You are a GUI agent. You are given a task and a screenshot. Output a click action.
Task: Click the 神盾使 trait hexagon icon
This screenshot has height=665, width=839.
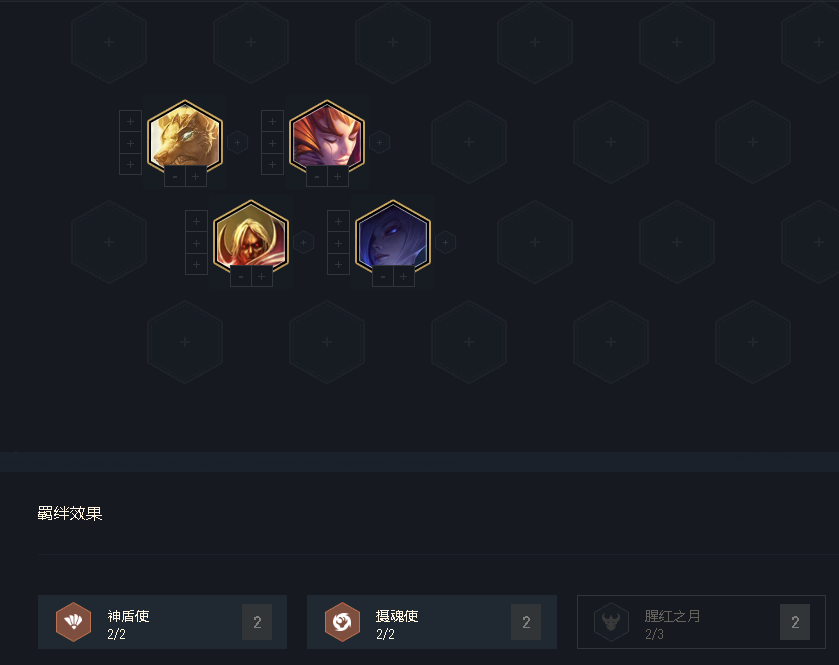(73, 622)
